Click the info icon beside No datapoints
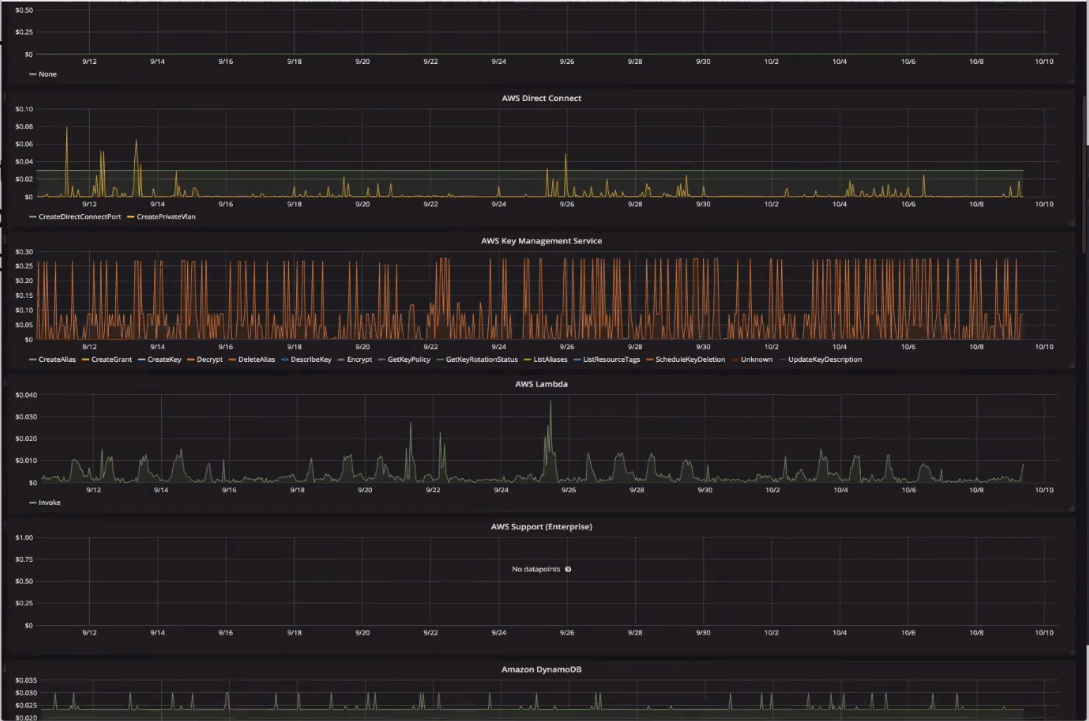Image resolution: width=1089 pixels, height=721 pixels. tap(567, 569)
